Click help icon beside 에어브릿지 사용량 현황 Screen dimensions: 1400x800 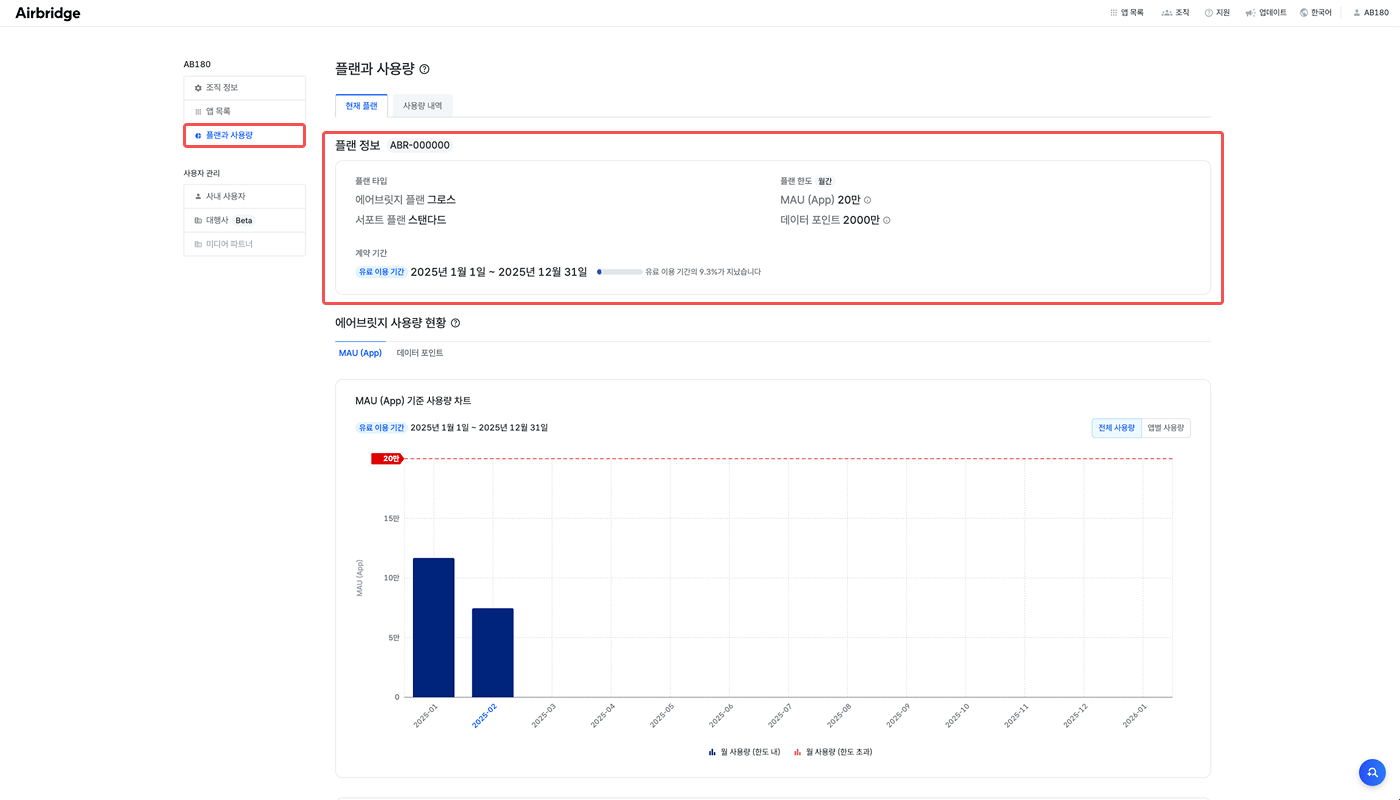[455, 323]
